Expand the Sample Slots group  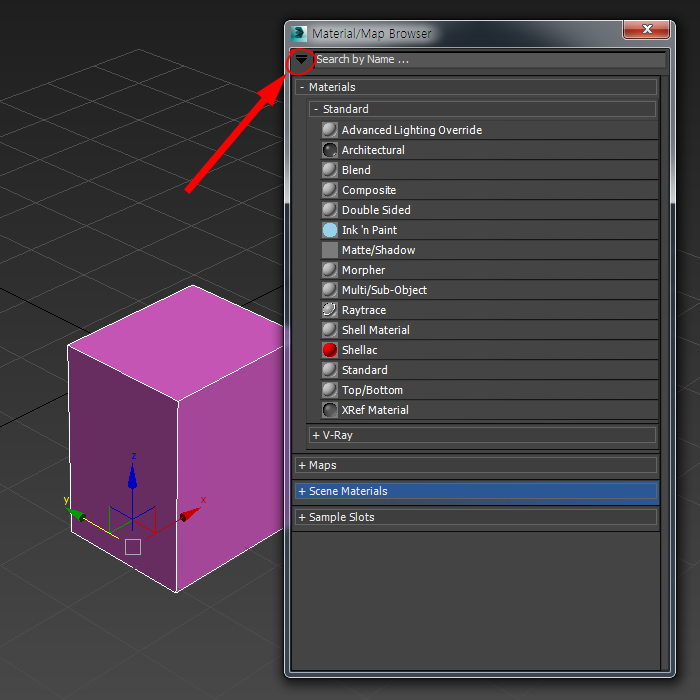476,517
